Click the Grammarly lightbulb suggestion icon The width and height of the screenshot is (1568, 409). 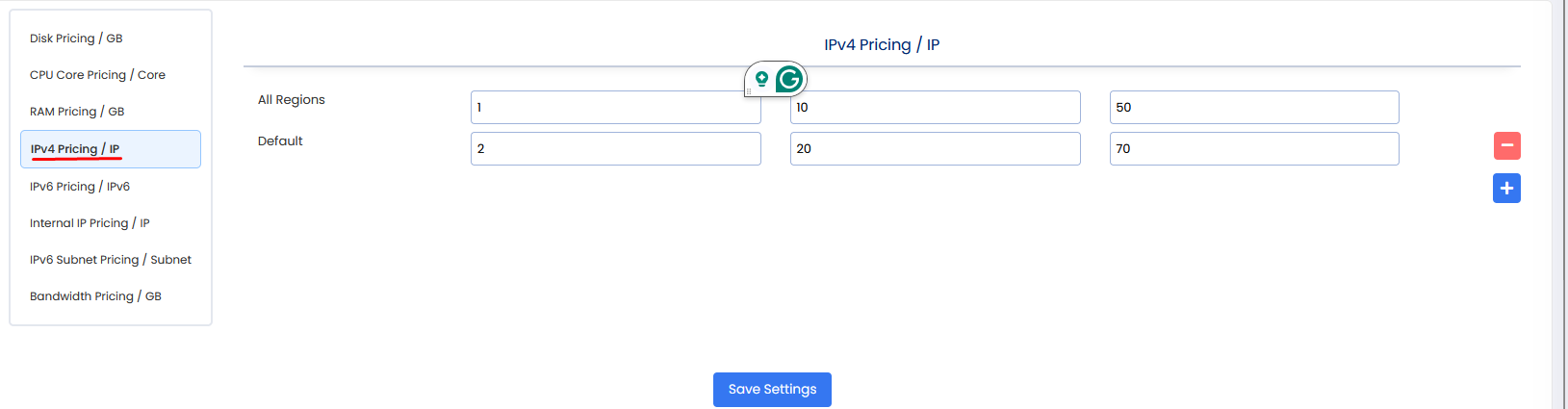click(761, 79)
